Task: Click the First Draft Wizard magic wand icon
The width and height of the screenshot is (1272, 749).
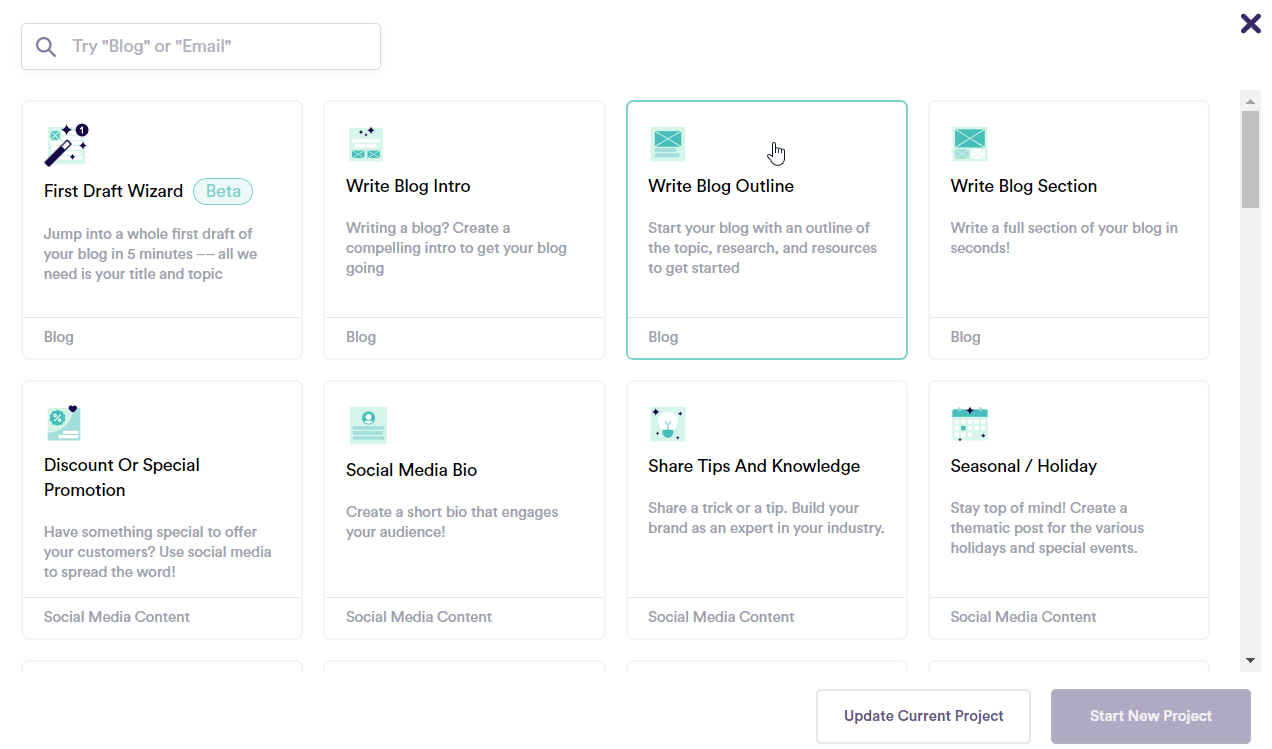Action: click(x=66, y=145)
